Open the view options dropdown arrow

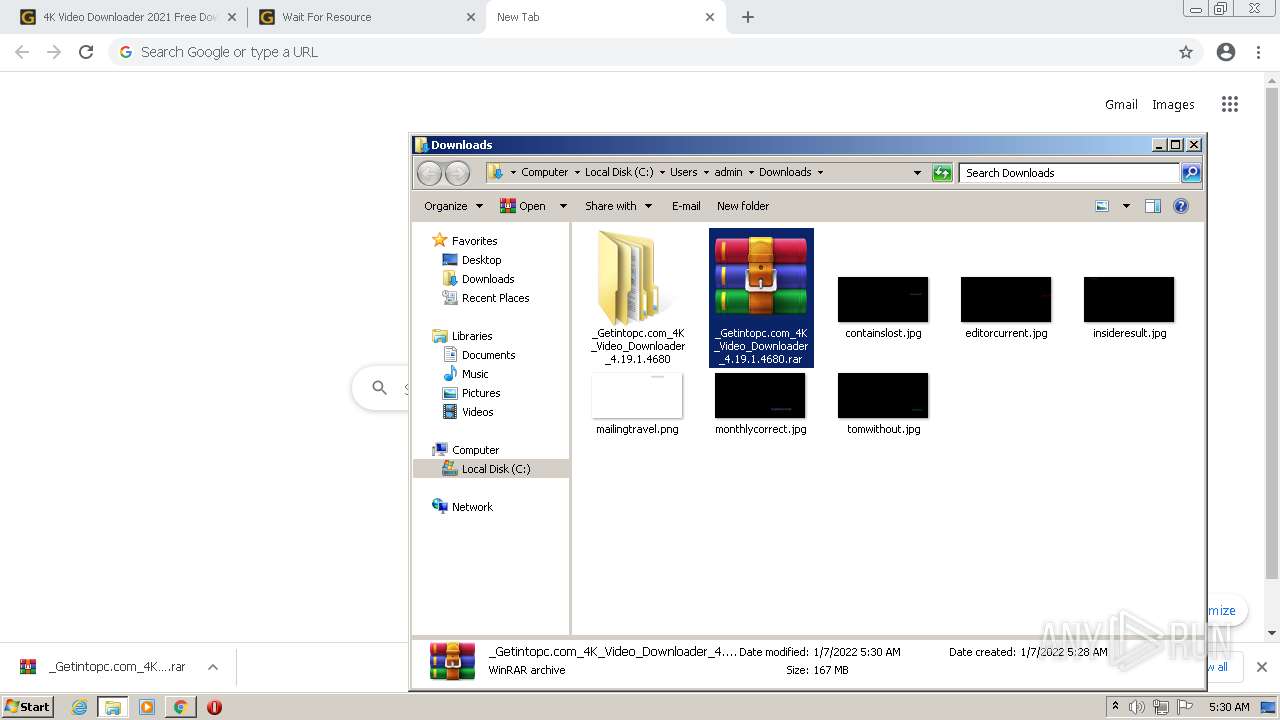[x=1126, y=206]
